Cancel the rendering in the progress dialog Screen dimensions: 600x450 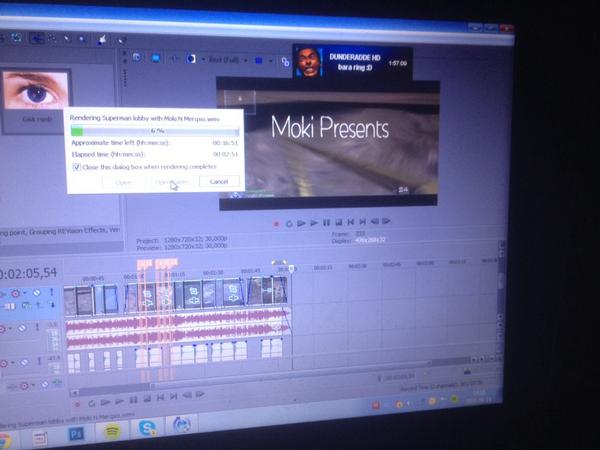coord(219,182)
